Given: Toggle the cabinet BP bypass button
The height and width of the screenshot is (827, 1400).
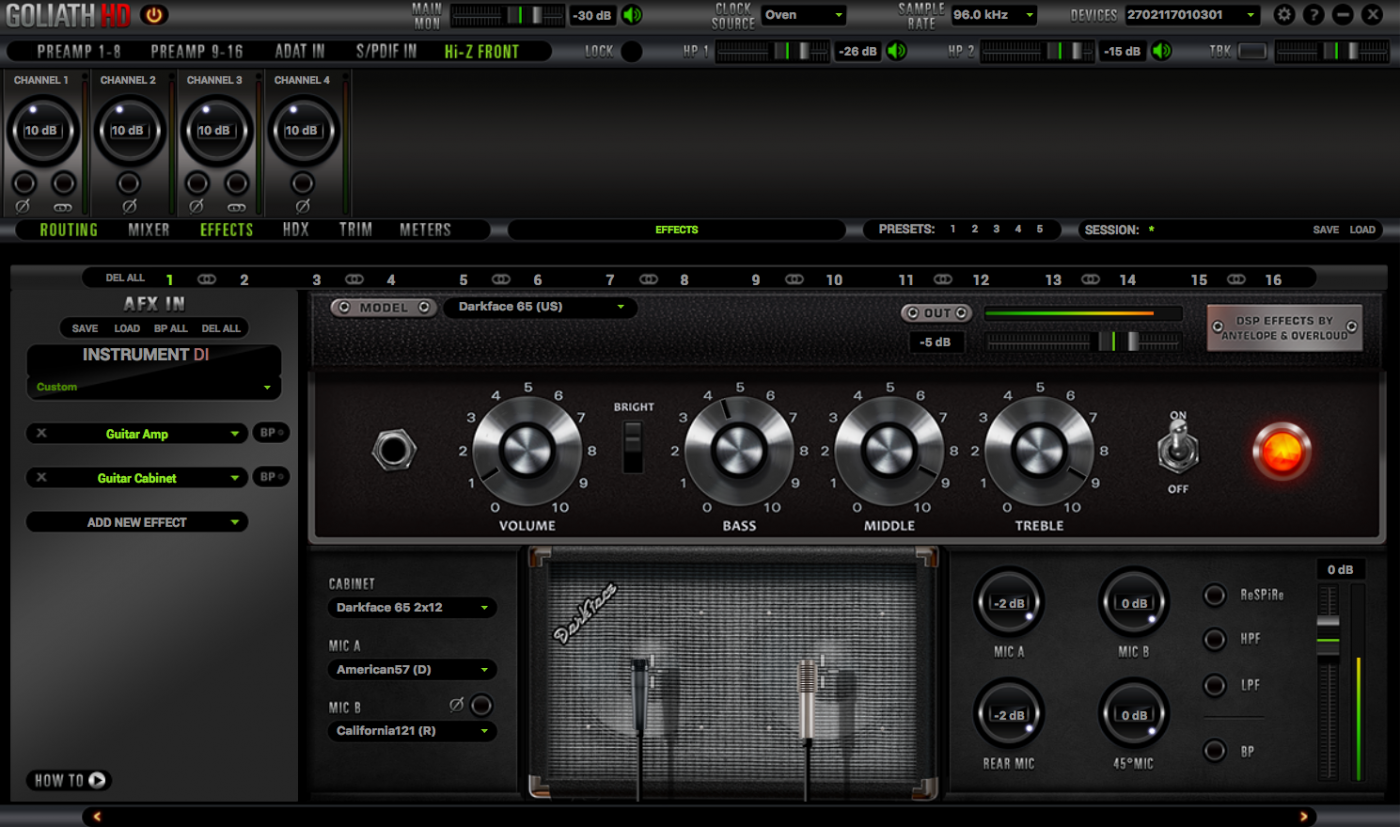Looking at the screenshot, I should coord(1214,751).
